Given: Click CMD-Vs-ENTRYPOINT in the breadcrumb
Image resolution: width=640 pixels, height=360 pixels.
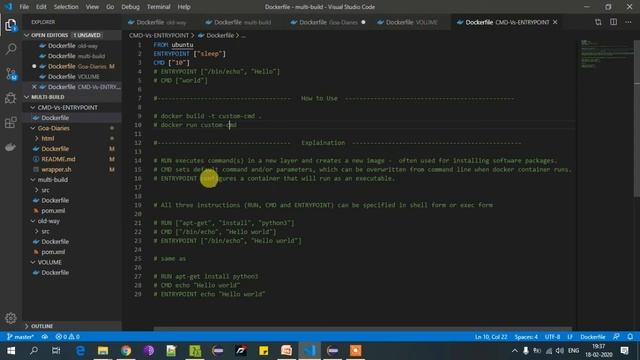Looking at the screenshot, I should 159,36.
